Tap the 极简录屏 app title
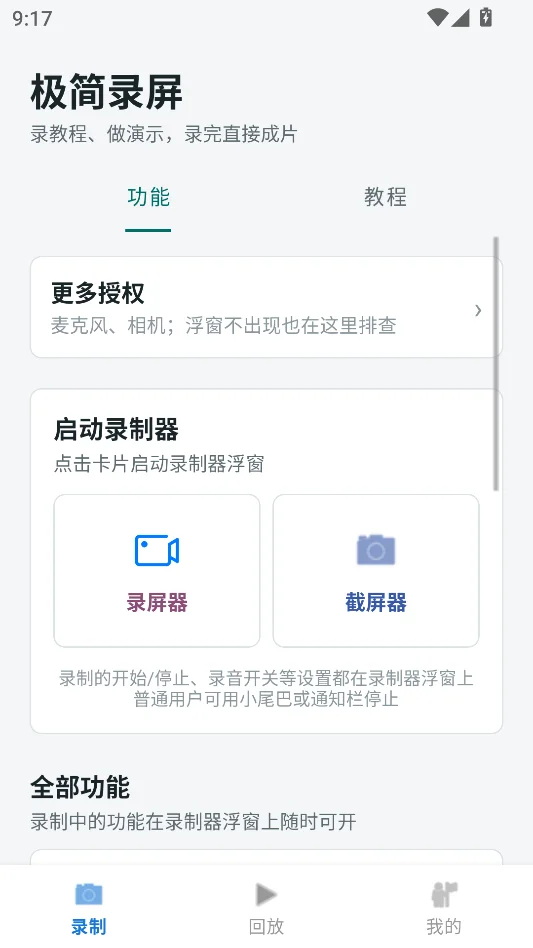 [106, 93]
